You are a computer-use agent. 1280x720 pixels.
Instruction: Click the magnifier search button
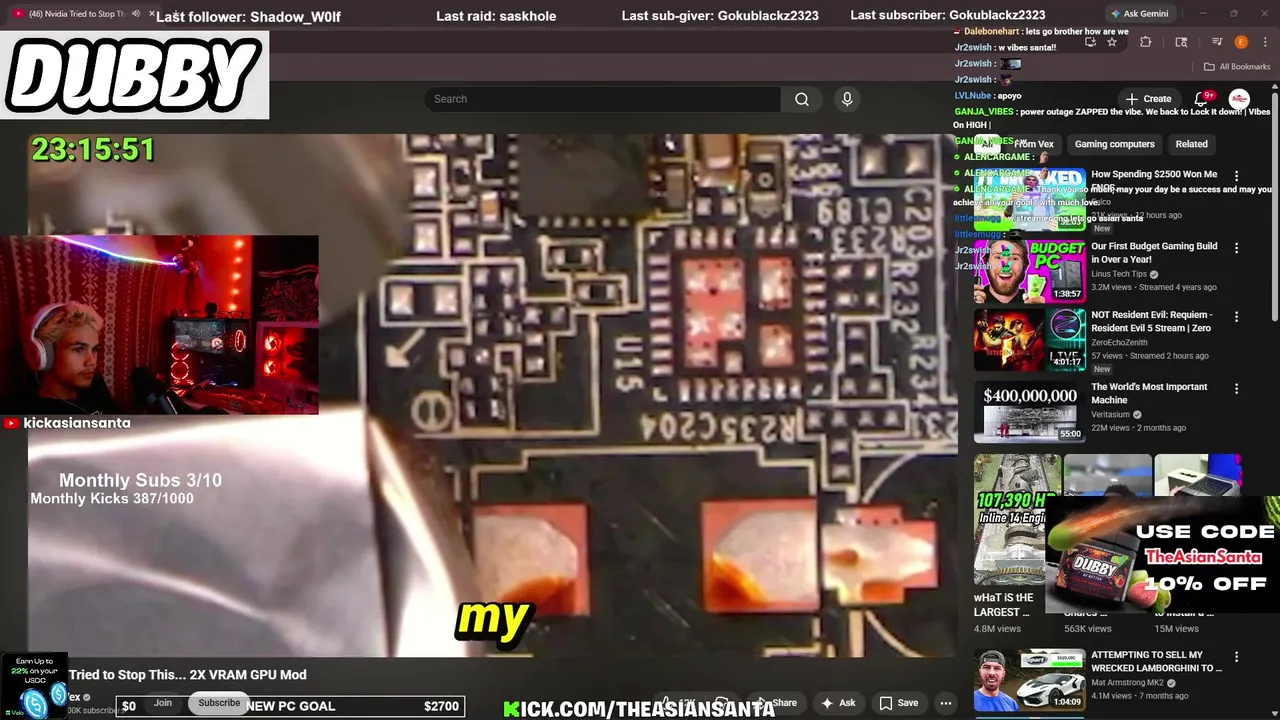(802, 99)
